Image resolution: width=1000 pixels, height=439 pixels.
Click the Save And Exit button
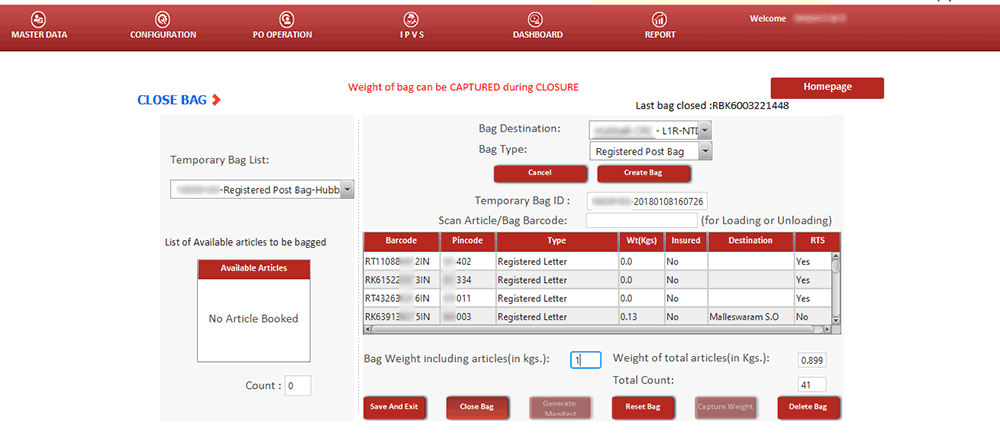[393, 408]
